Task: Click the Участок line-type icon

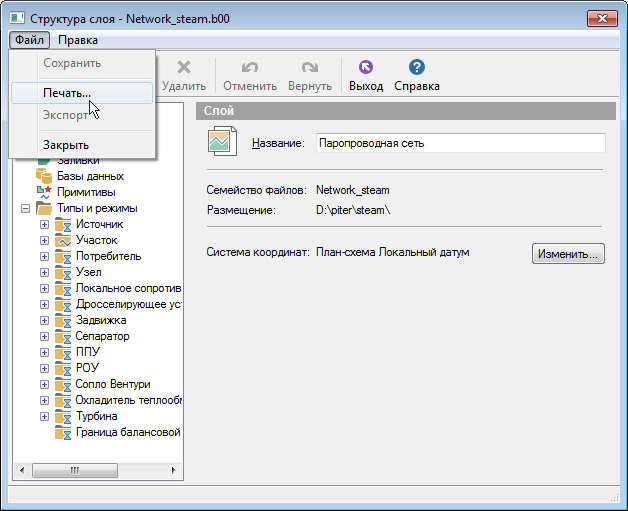Action: (x=63, y=241)
